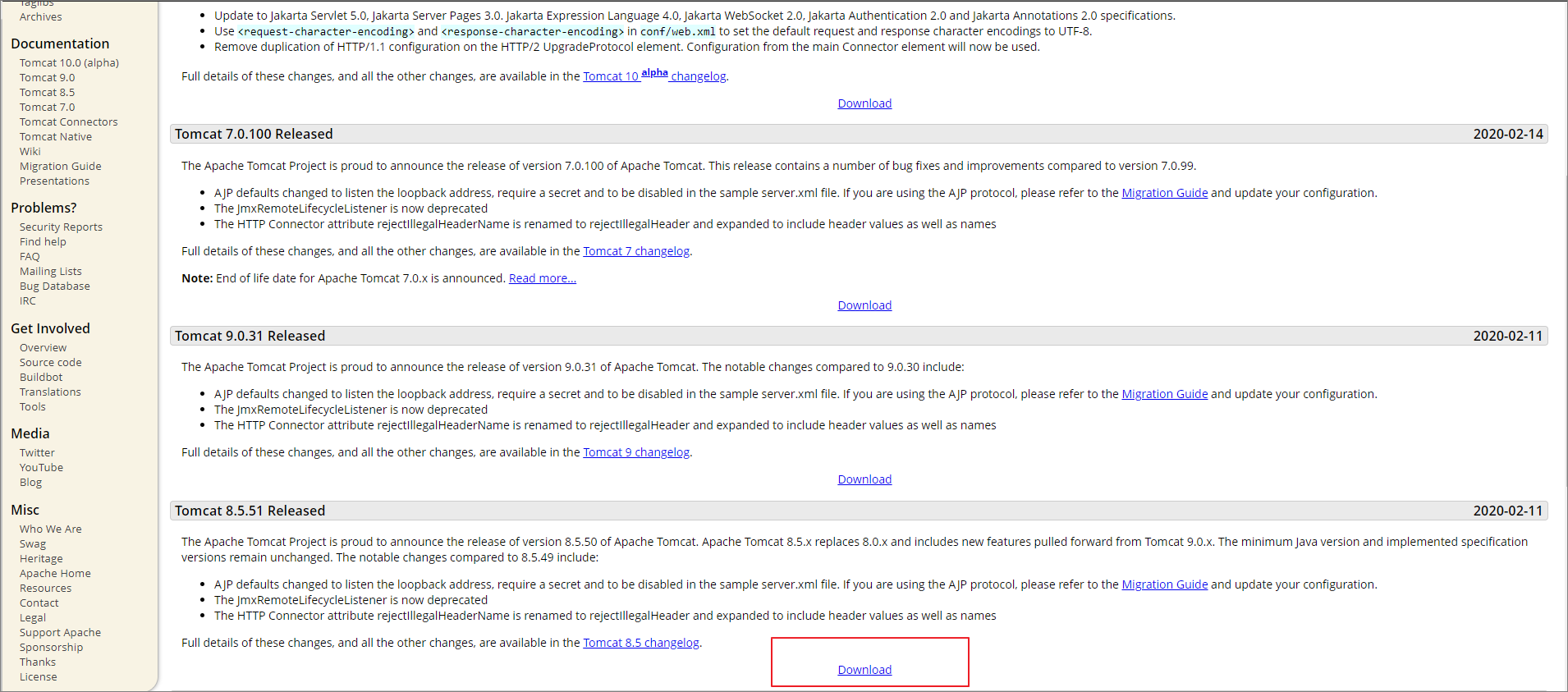Open the Archives sidebar link
The width and height of the screenshot is (1568, 692).
coord(40,16)
